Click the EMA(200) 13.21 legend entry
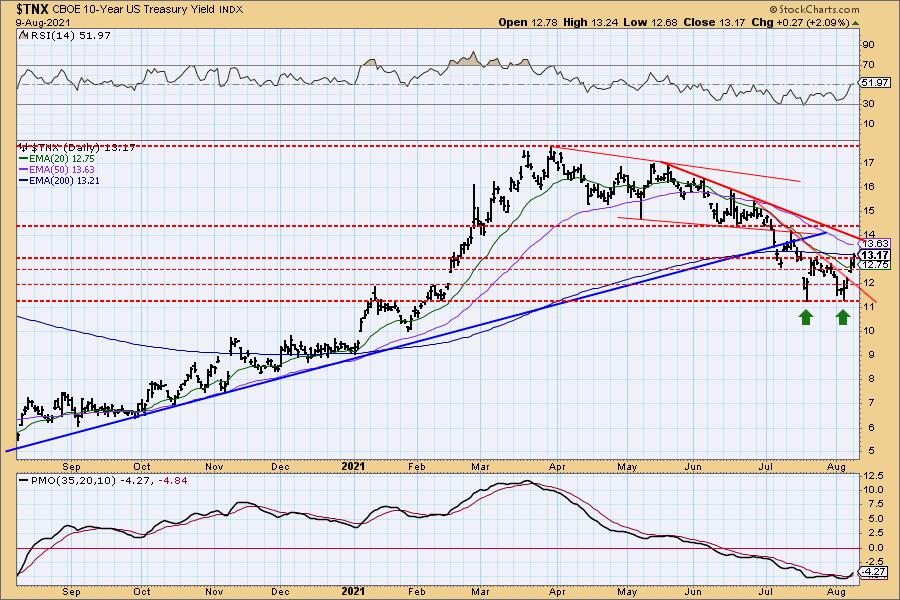The image size is (900, 600). (60, 180)
